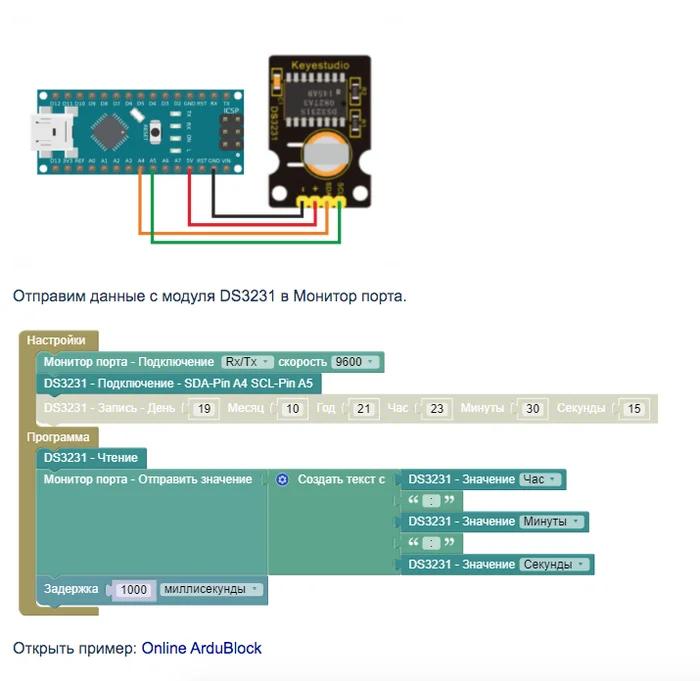Screen dimensions: 700x681
Task: Click the second colon text block
Action: 431,543
